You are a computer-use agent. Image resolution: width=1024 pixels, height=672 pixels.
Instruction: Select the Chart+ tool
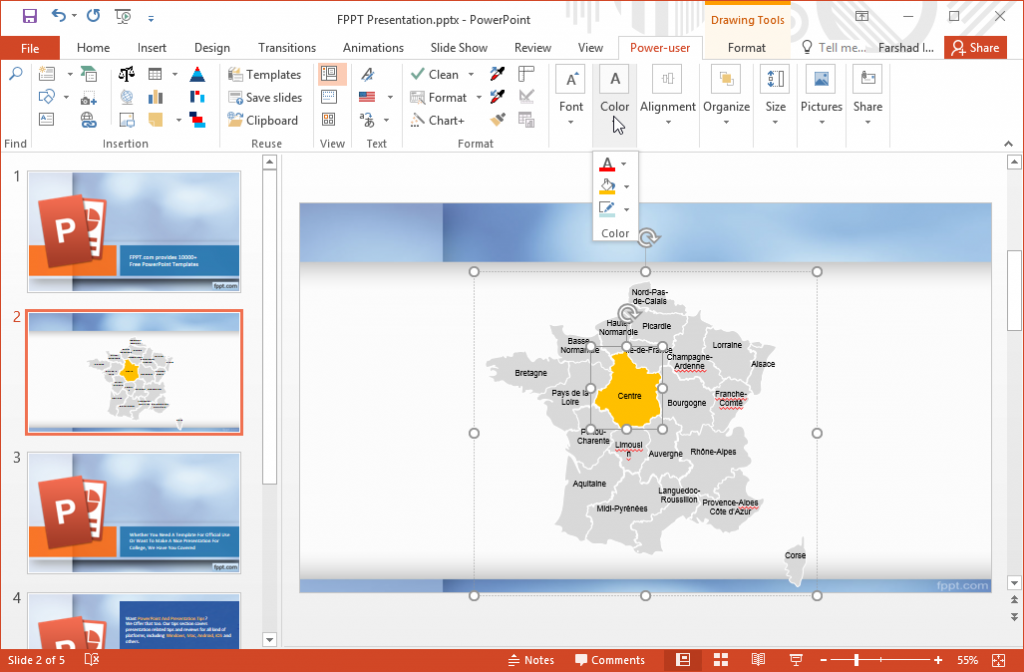tap(436, 120)
